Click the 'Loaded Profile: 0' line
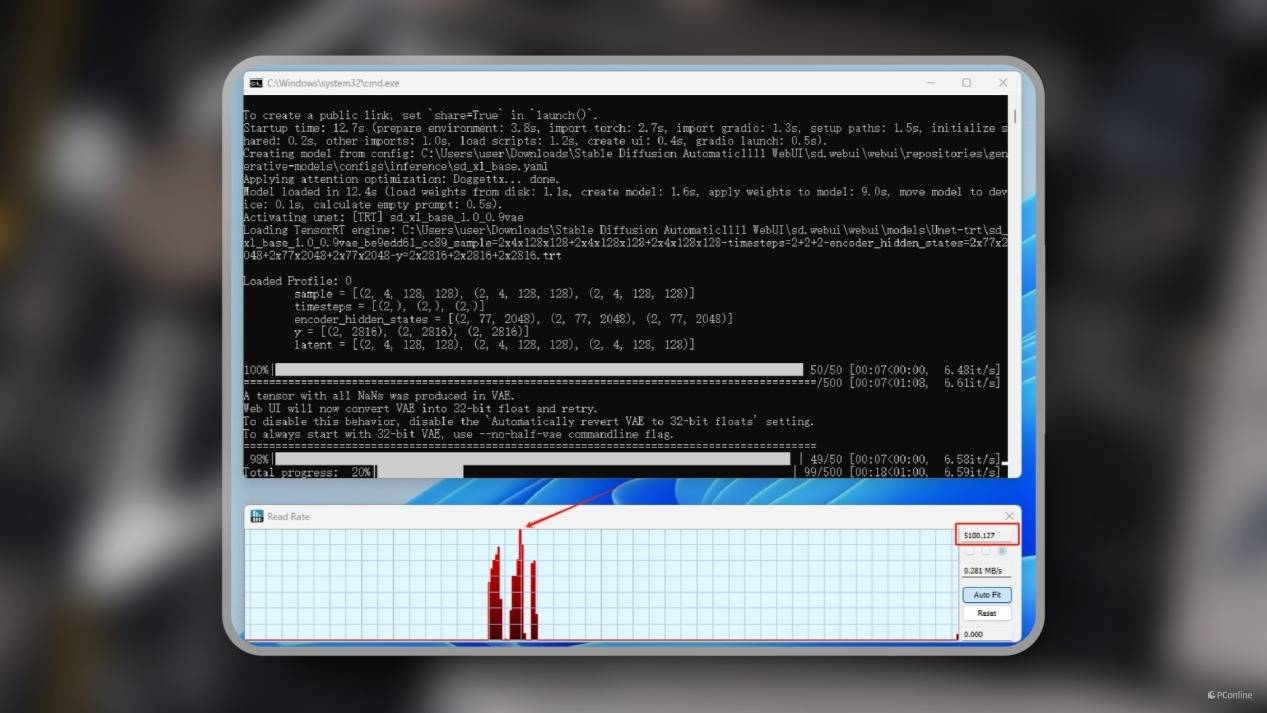Viewport: 1267px width, 713px height. [297, 281]
